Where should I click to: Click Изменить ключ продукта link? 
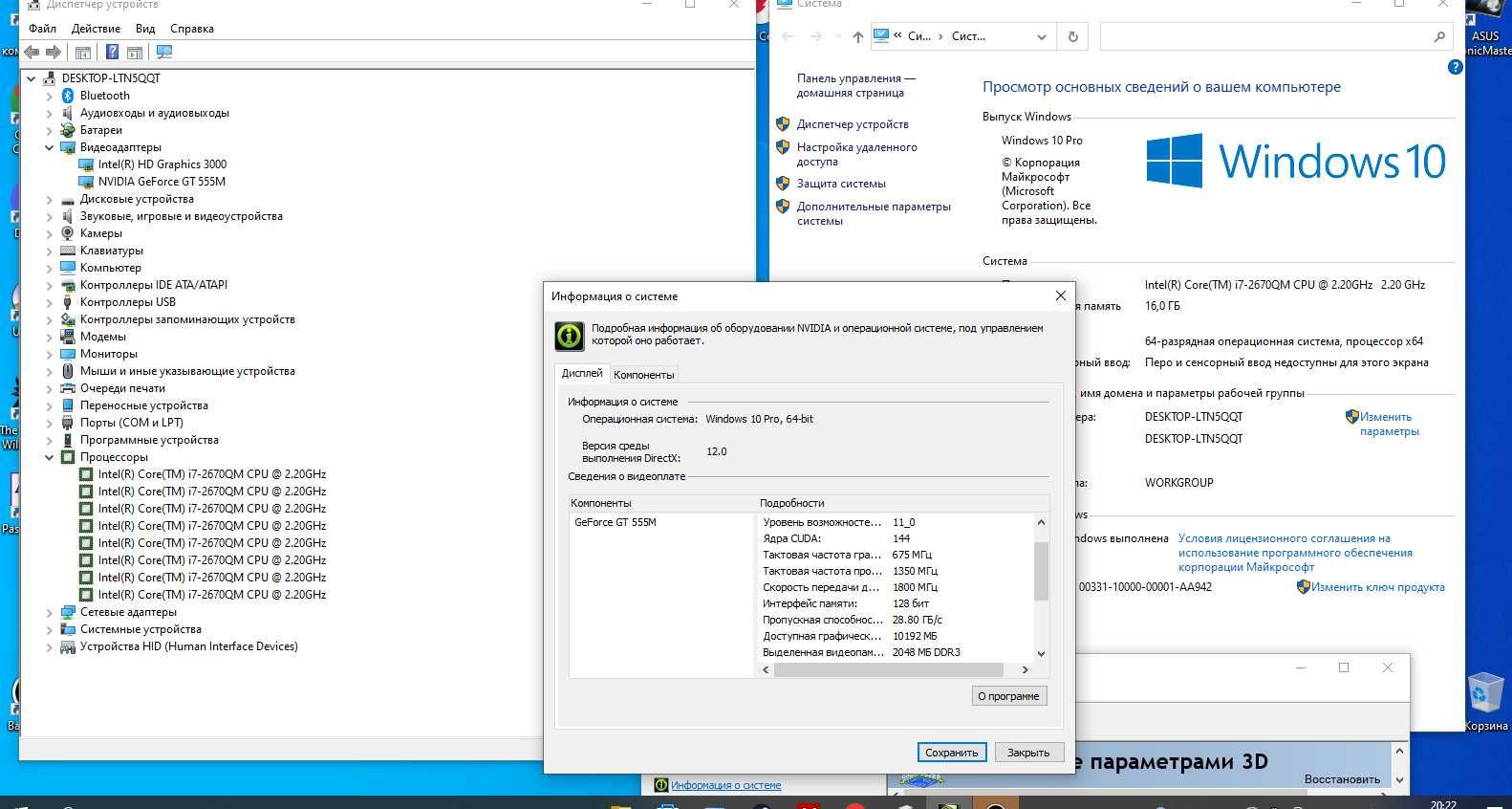[x=1377, y=587]
